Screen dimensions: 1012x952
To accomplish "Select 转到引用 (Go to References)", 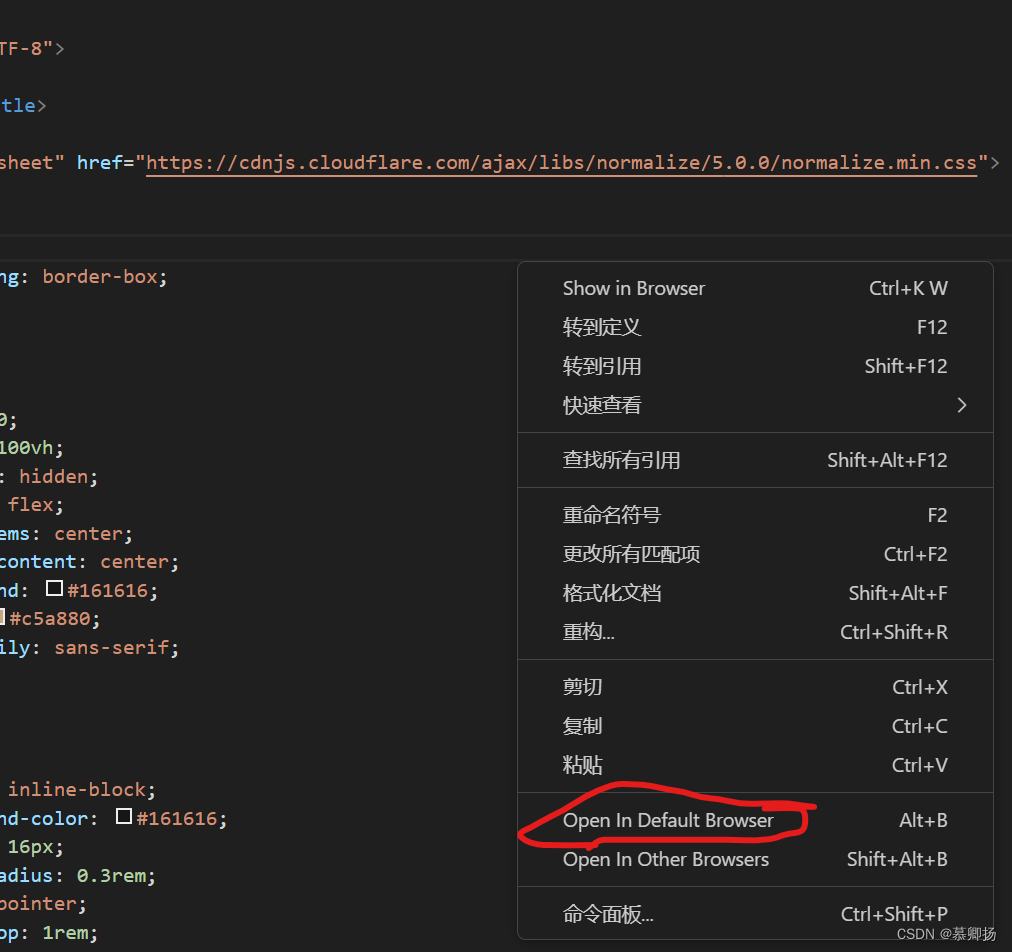I will (755, 366).
